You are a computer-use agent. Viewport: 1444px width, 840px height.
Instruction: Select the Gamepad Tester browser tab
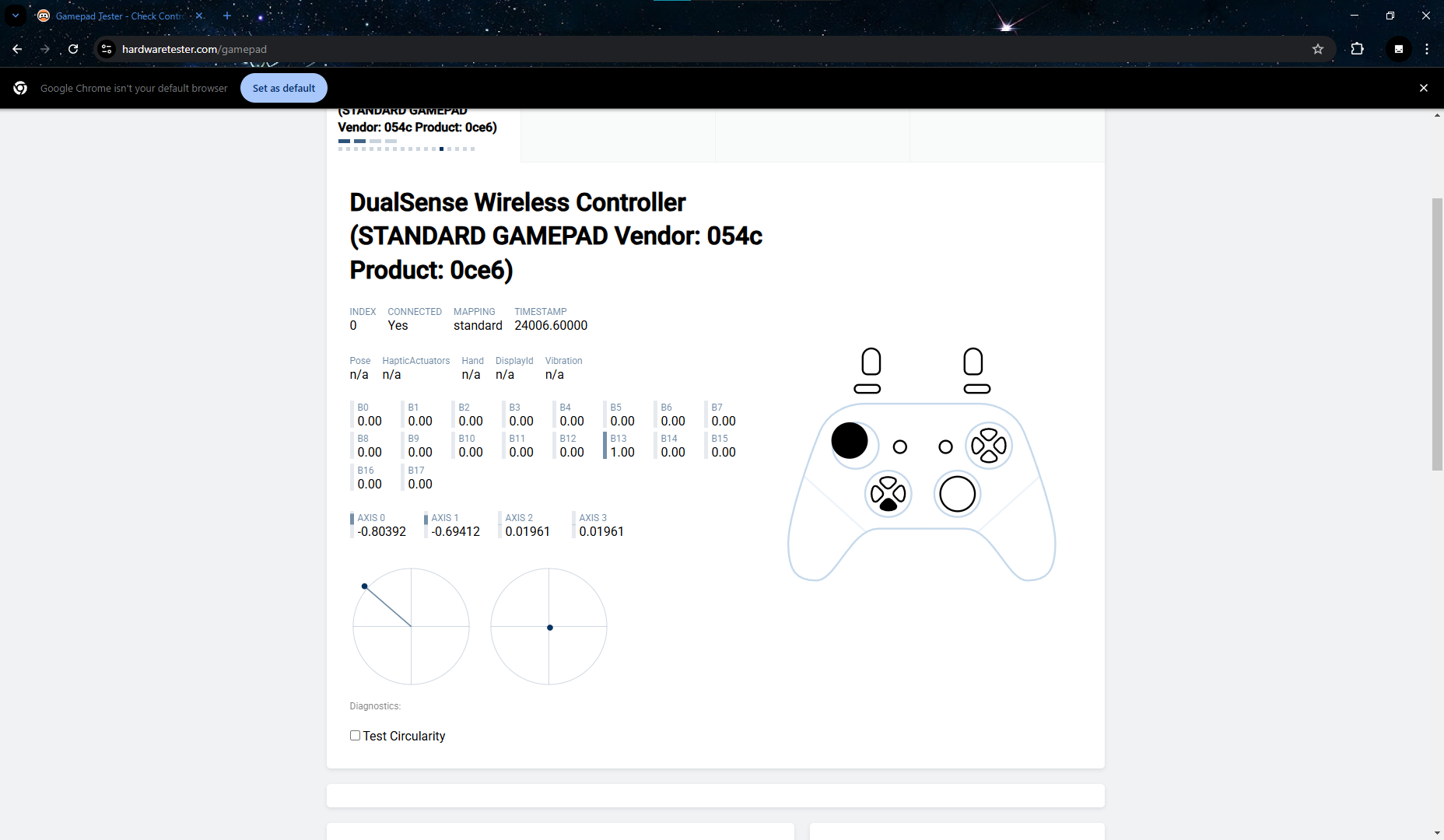click(x=121, y=16)
